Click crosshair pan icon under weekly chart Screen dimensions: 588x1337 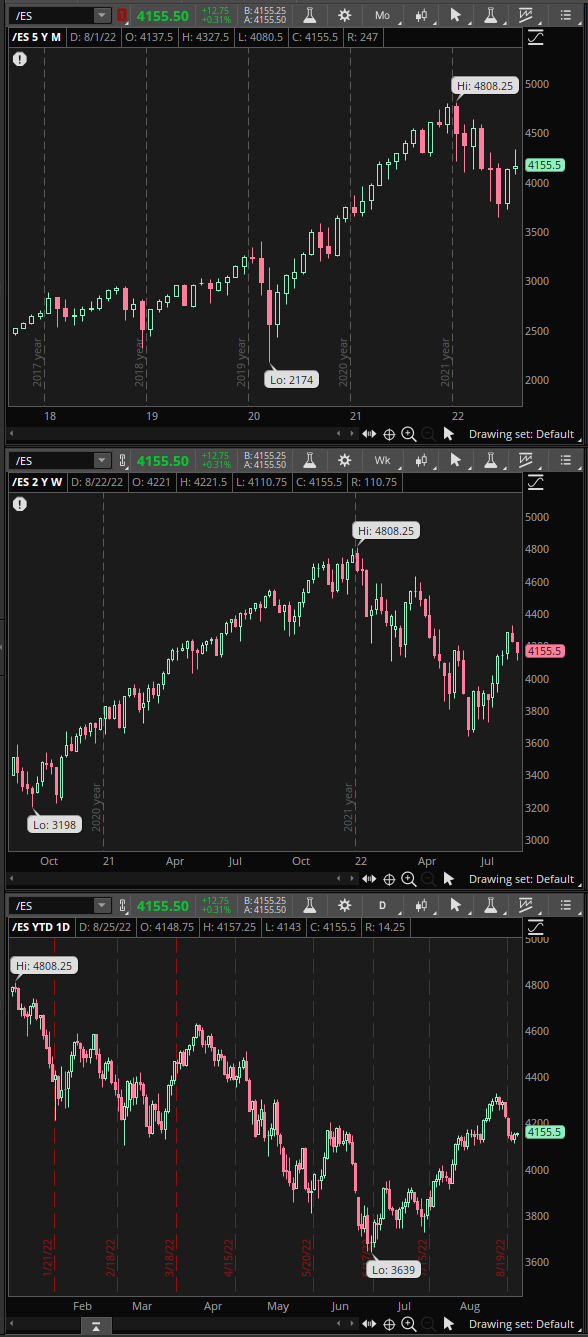389,879
